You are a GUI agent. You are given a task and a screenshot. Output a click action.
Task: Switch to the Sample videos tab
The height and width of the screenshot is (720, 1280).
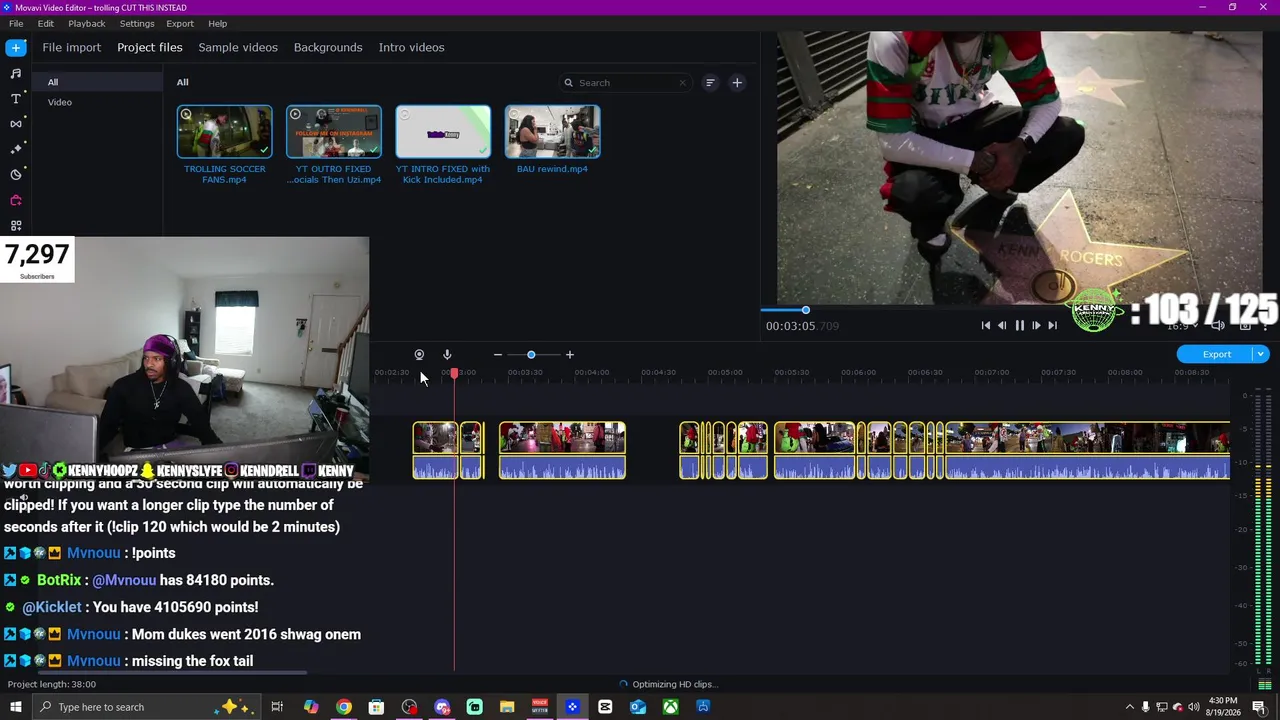point(238,47)
